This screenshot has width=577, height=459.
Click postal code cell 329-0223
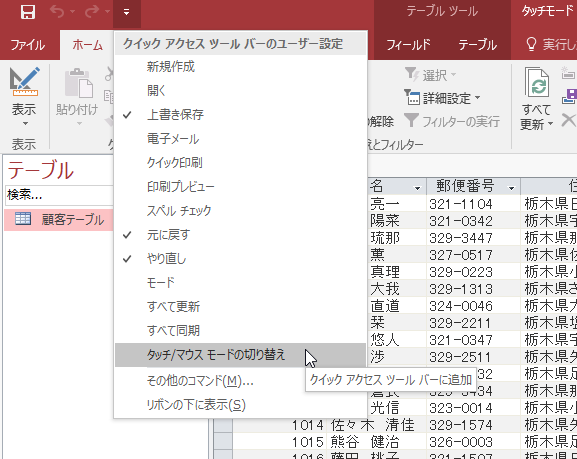[473, 272]
